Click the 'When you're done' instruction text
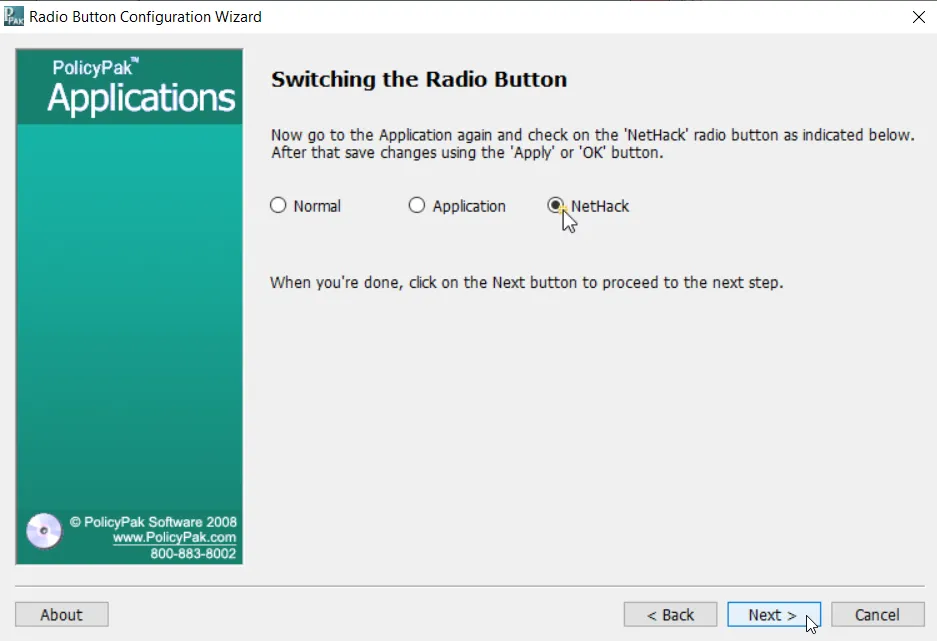This screenshot has height=641, width=937. coord(526,283)
